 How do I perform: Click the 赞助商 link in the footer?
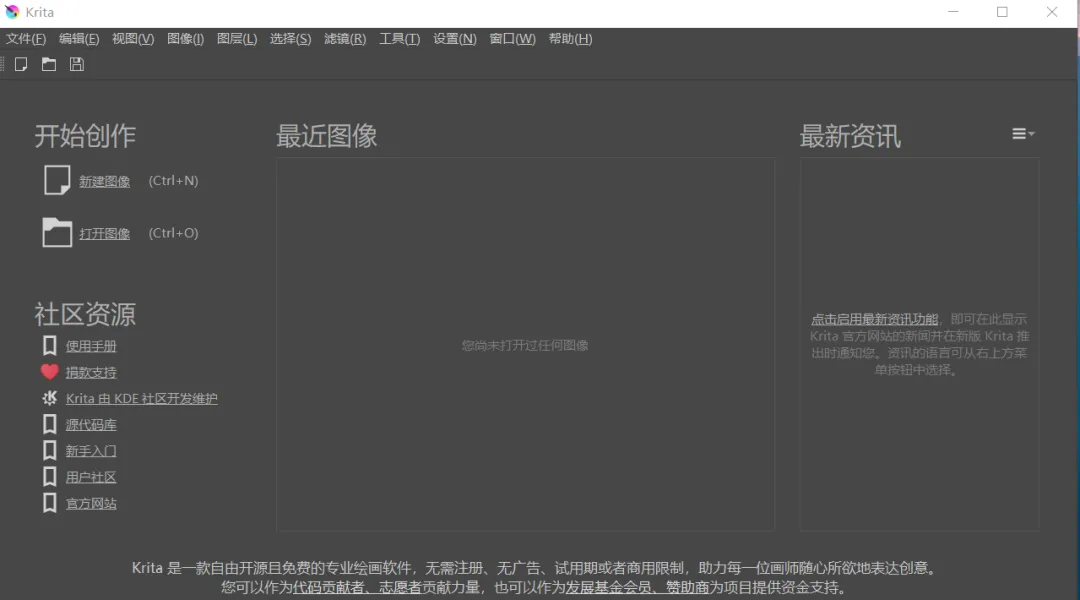(687, 588)
